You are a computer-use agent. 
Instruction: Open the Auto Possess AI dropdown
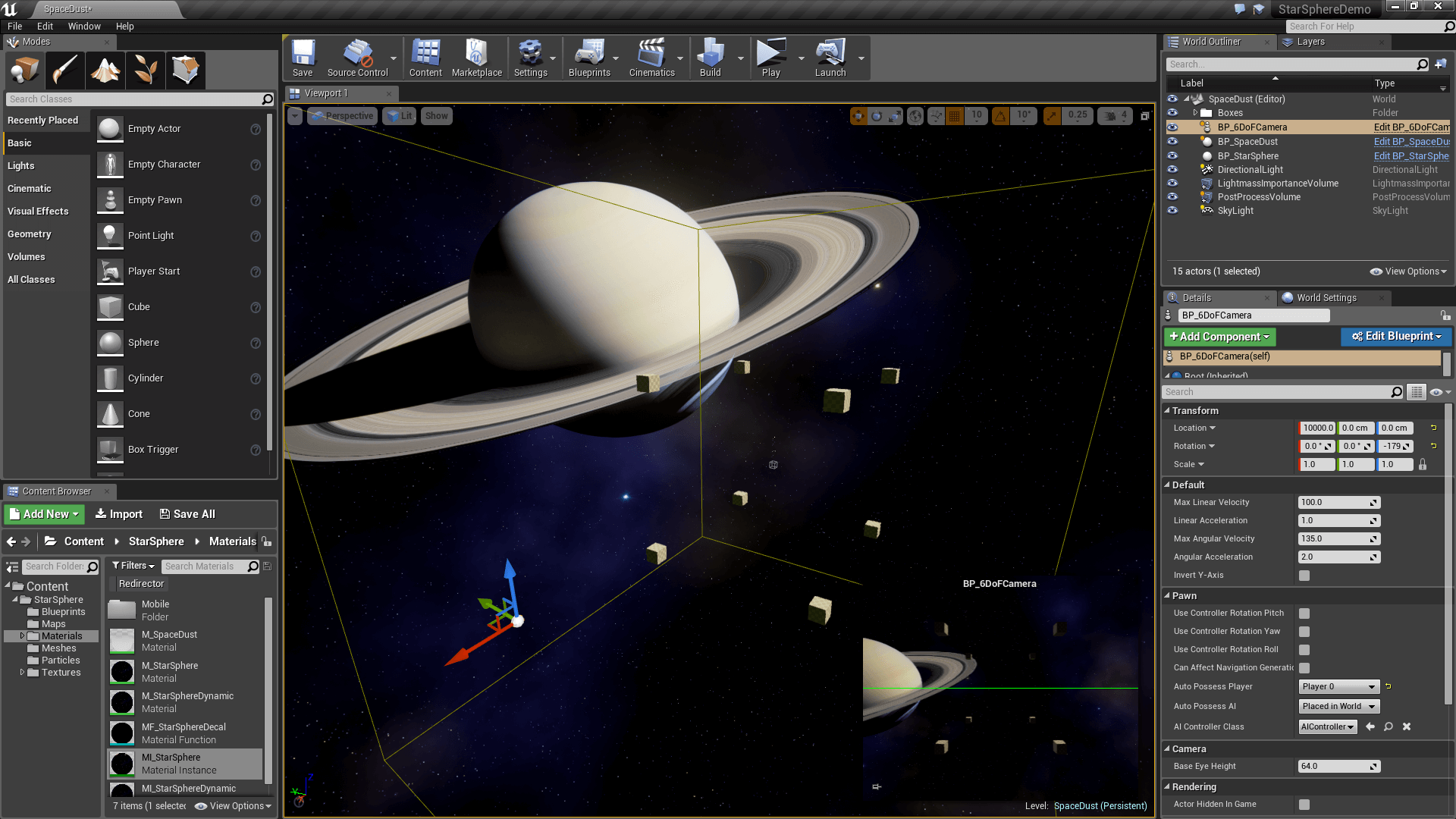point(1338,706)
